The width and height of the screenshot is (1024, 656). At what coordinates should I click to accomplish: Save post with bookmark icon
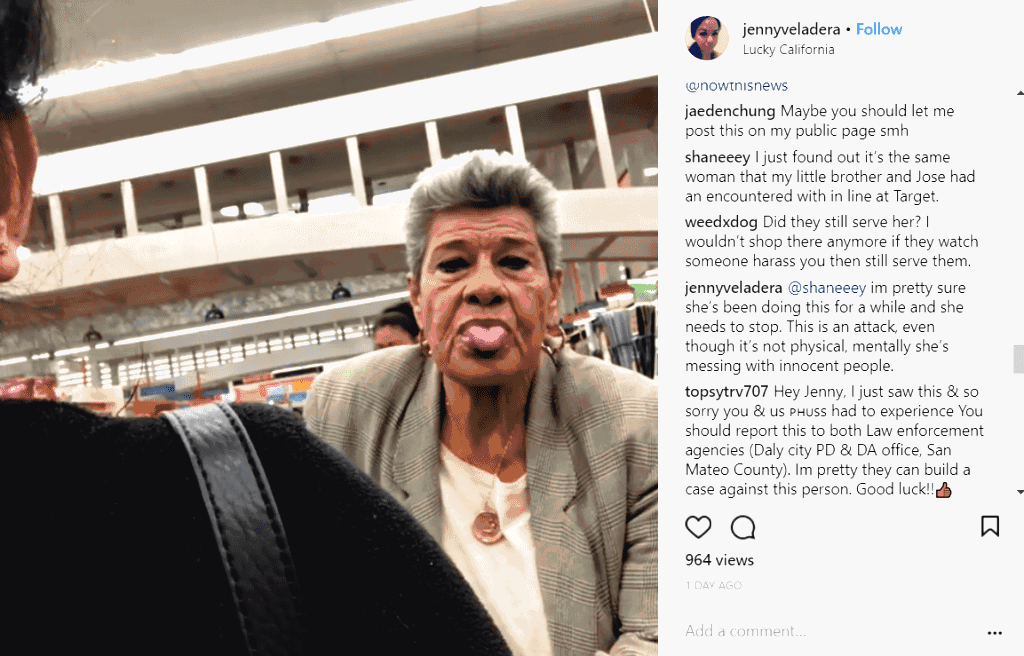pos(990,526)
